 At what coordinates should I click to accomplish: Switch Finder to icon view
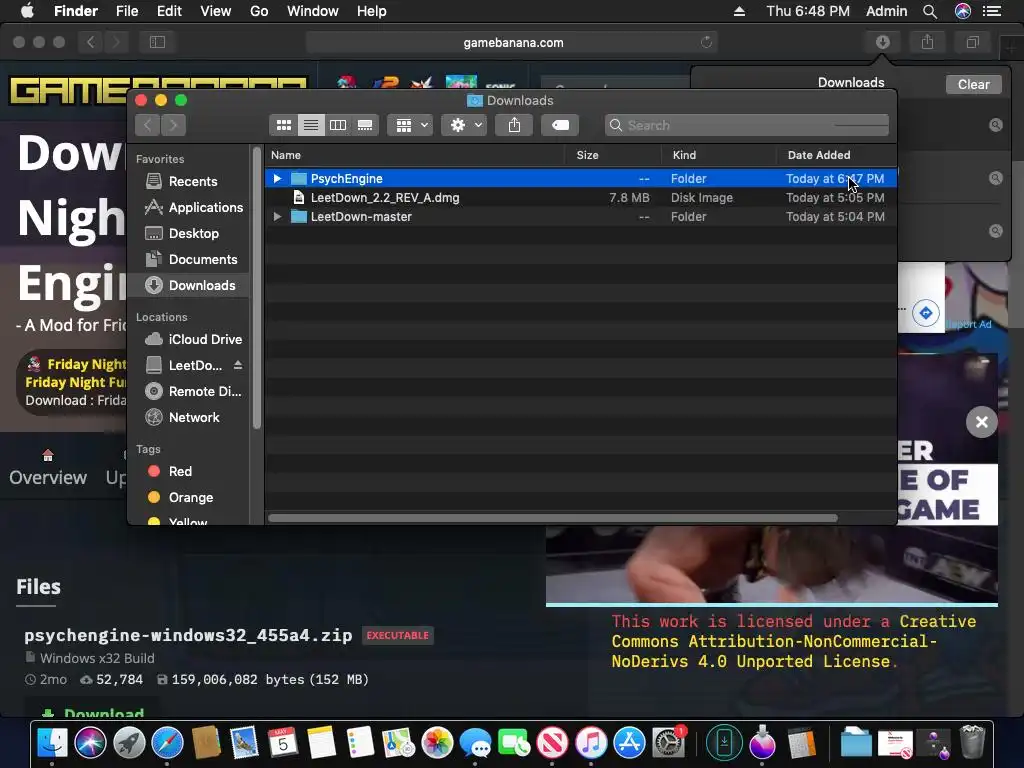click(283, 125)
